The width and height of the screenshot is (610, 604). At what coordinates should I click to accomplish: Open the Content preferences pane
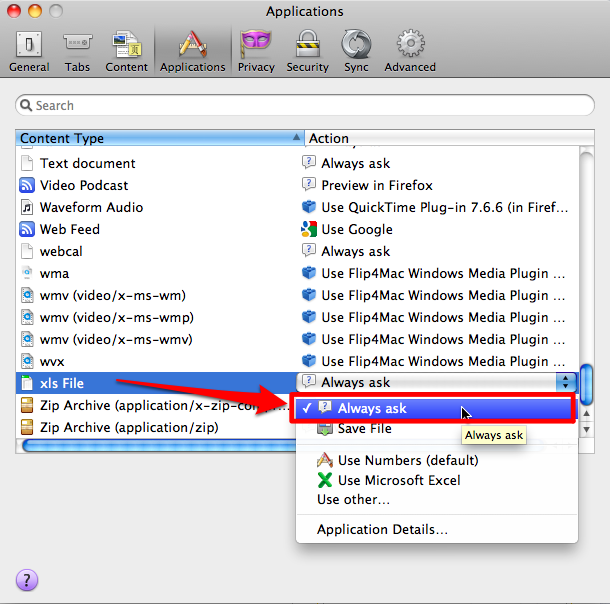[127, 51]
